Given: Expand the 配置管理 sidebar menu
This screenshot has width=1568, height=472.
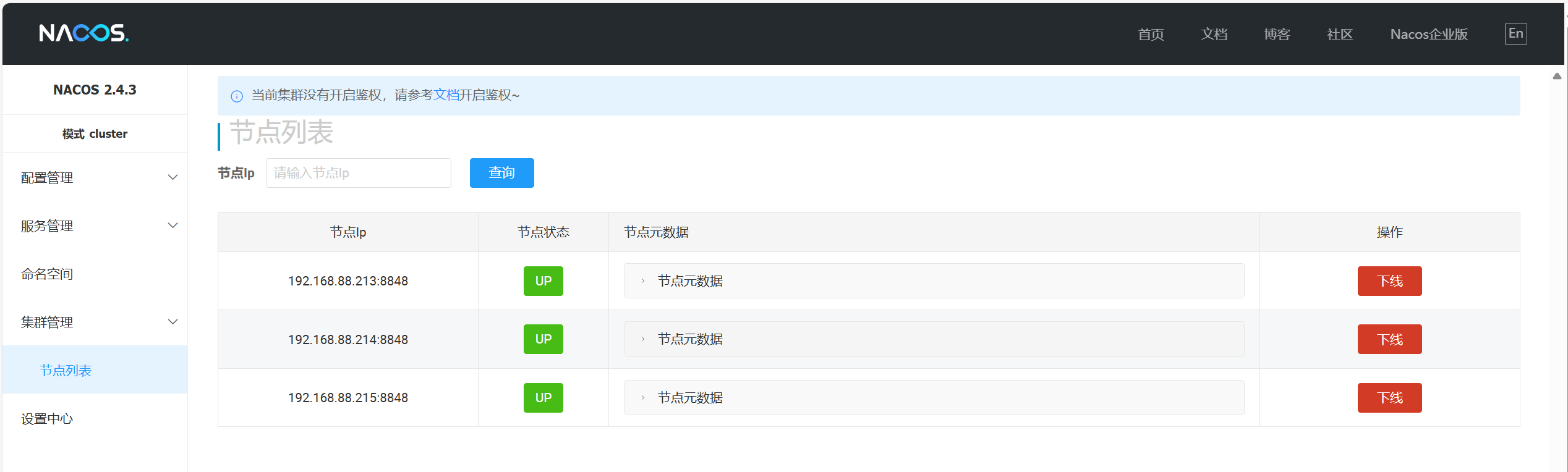Looking at the screenshot, I should click(95, 177).
